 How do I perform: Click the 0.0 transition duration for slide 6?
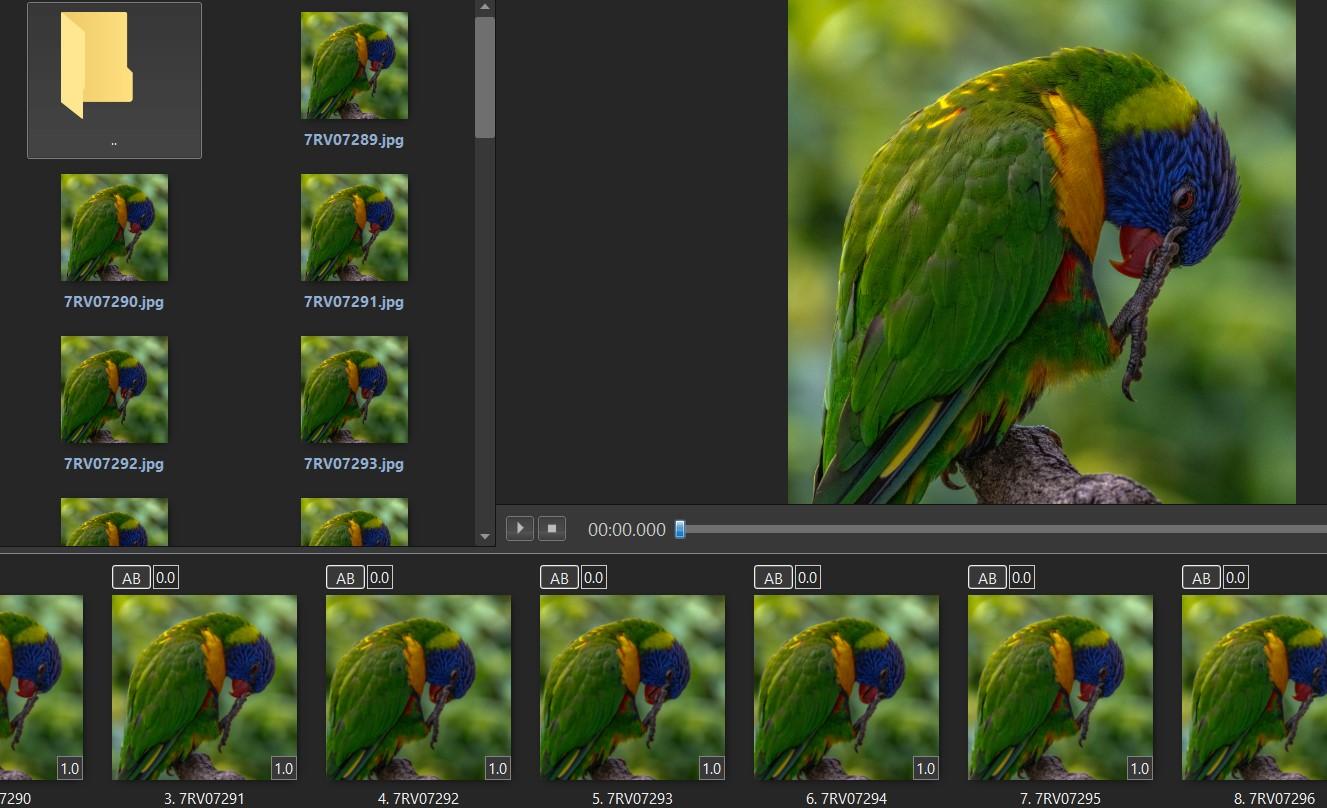click(808, 578)
